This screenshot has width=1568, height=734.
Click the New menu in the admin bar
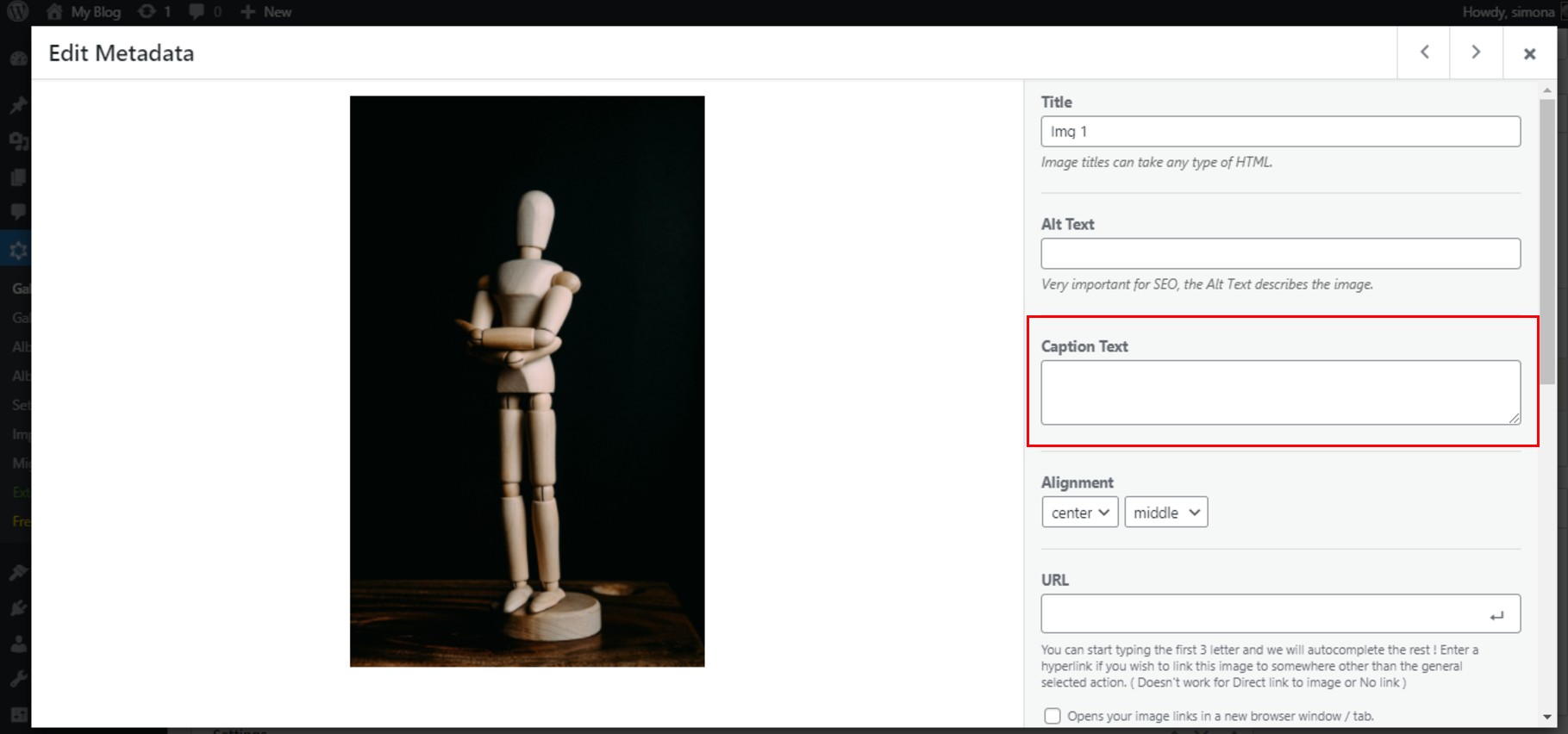(x=266, y=12)
